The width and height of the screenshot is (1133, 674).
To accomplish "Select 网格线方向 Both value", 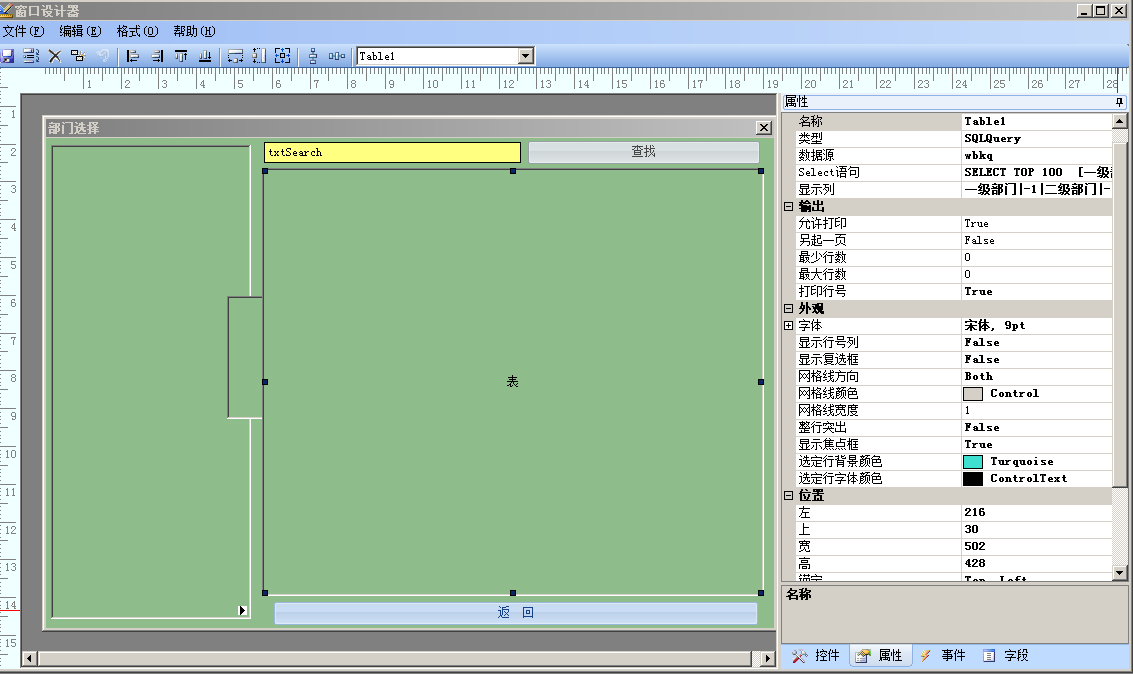I will [x=1036, y=376].
